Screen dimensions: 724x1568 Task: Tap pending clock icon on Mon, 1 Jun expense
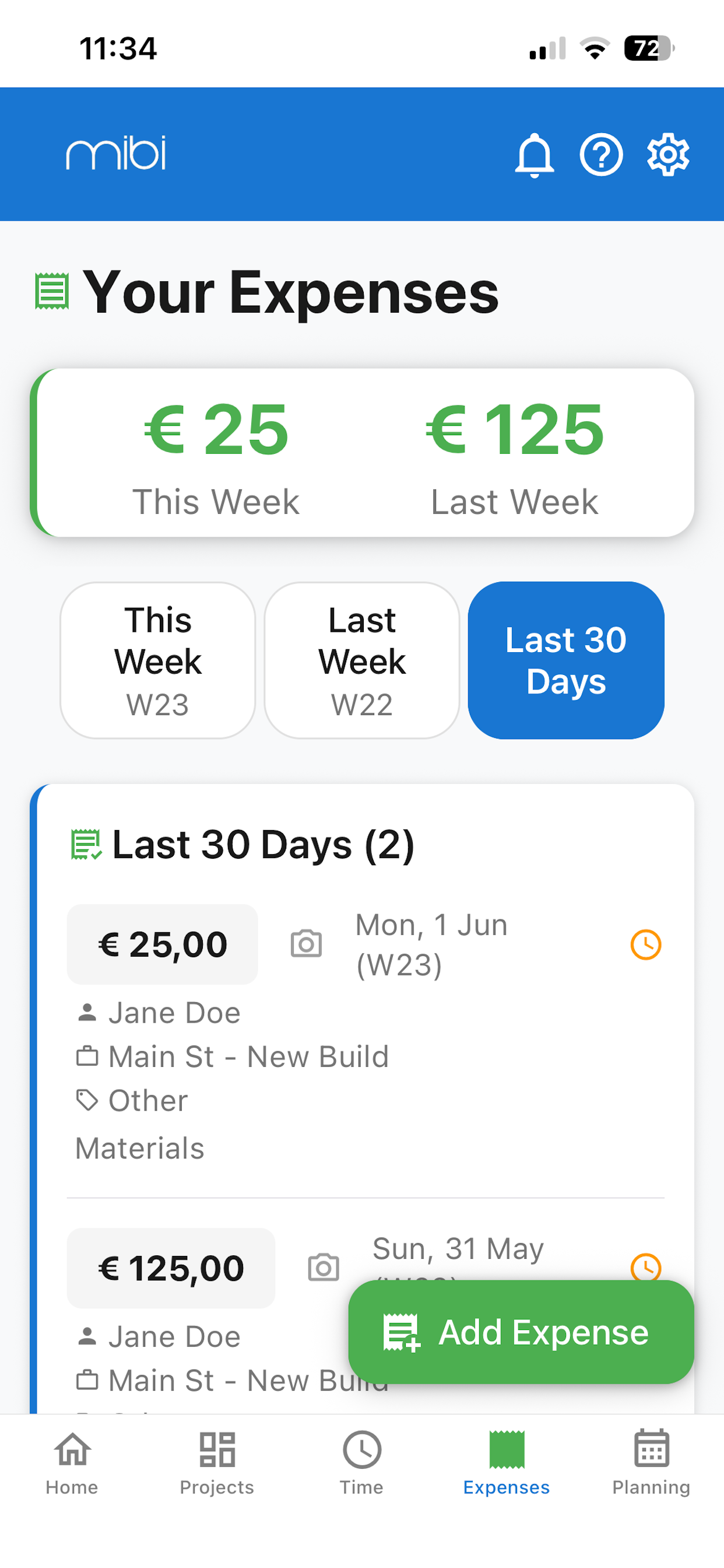point(645,944)
